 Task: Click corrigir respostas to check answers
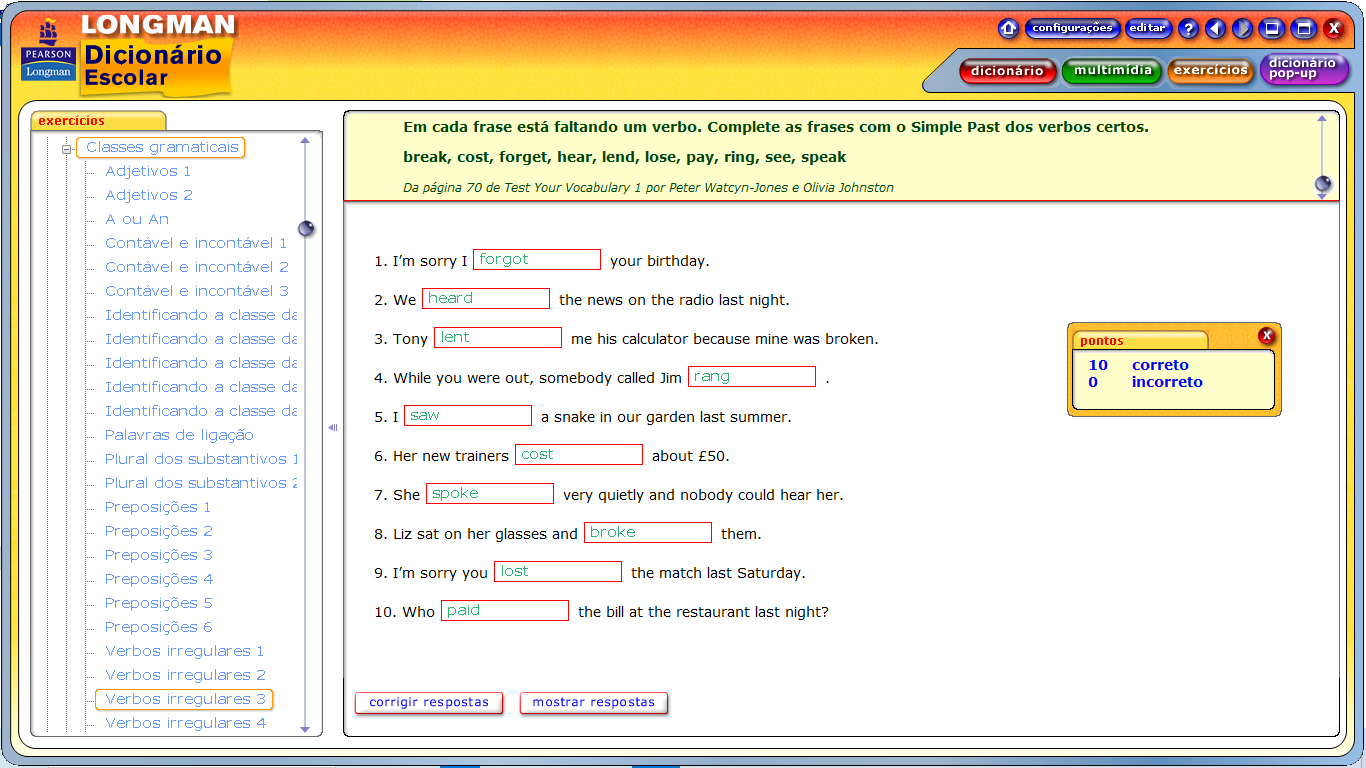[x=429, y=702]
